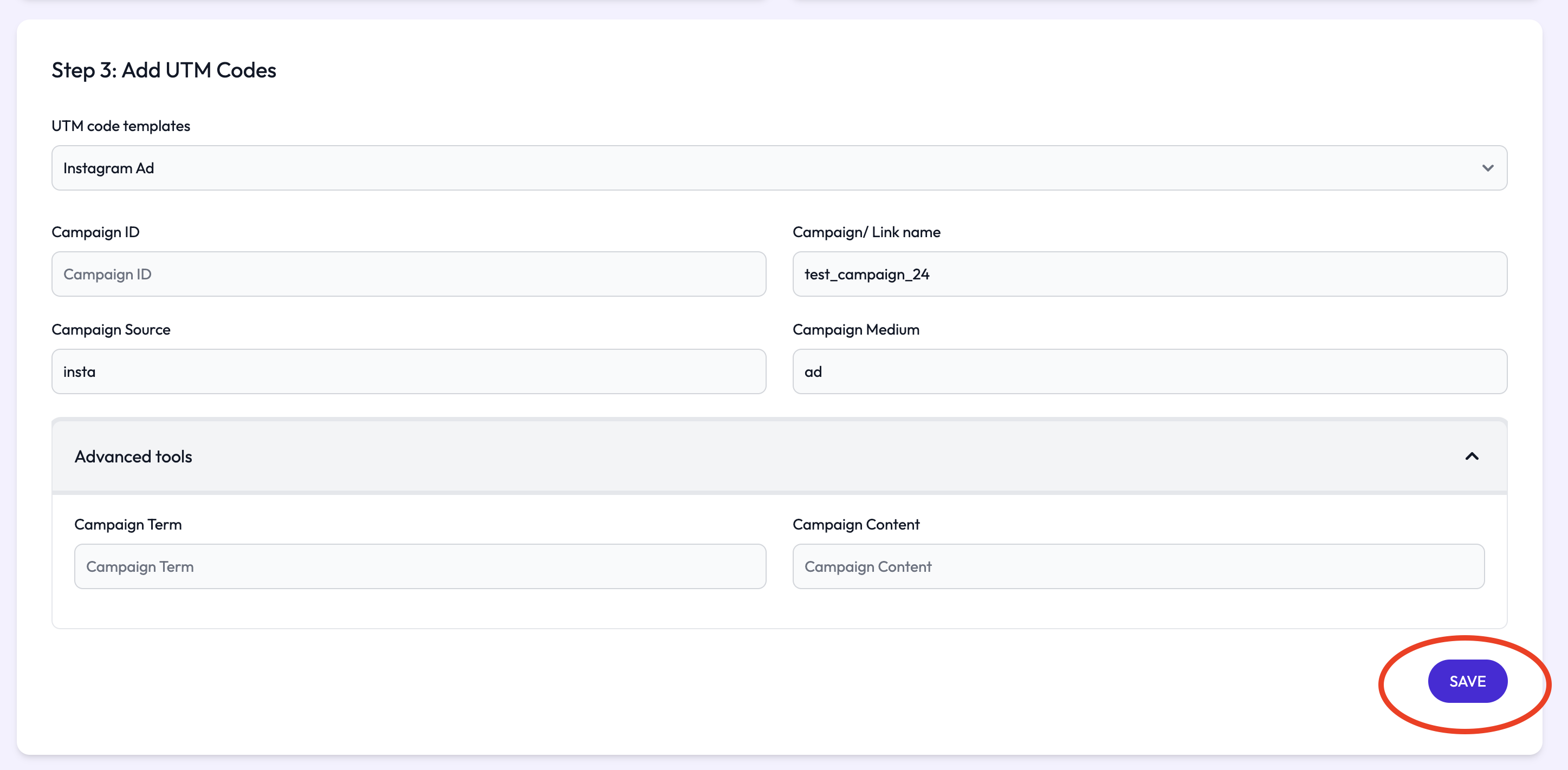The height and width of the screenshot is (770, 1568).
Task: Click the Campaign Term label
Action: [128, 524]
